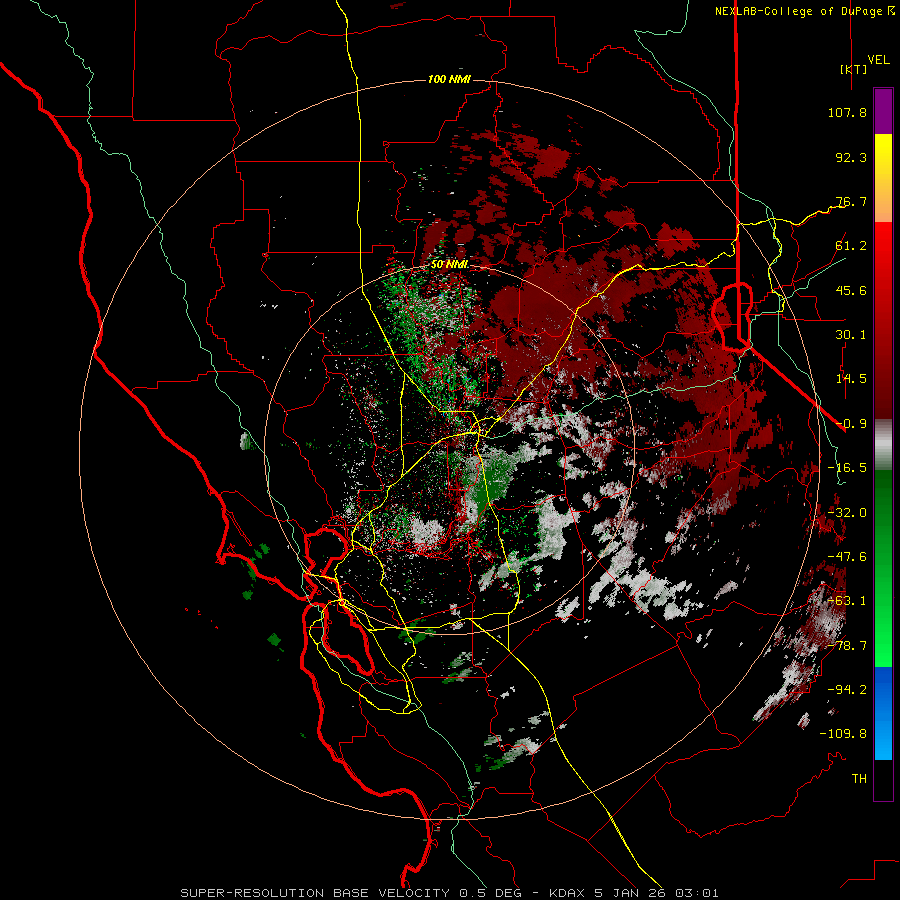
Task: Select the -16.5 velocity scale label
Action: point(847,468)
